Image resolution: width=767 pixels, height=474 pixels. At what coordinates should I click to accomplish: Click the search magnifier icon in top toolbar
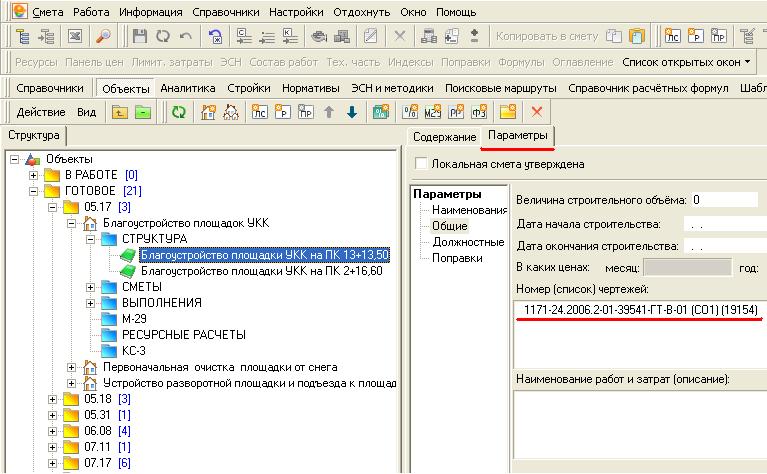(103, 36)
